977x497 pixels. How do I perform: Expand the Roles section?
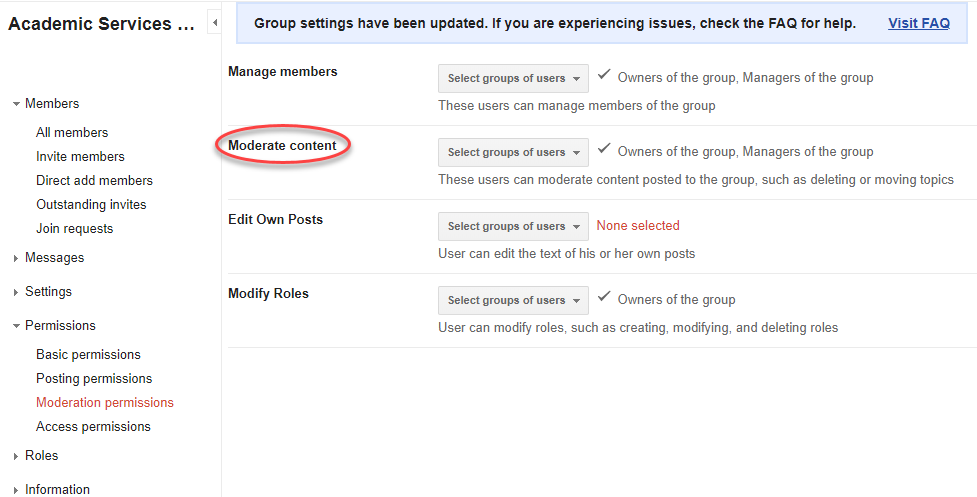coord(16,456)
